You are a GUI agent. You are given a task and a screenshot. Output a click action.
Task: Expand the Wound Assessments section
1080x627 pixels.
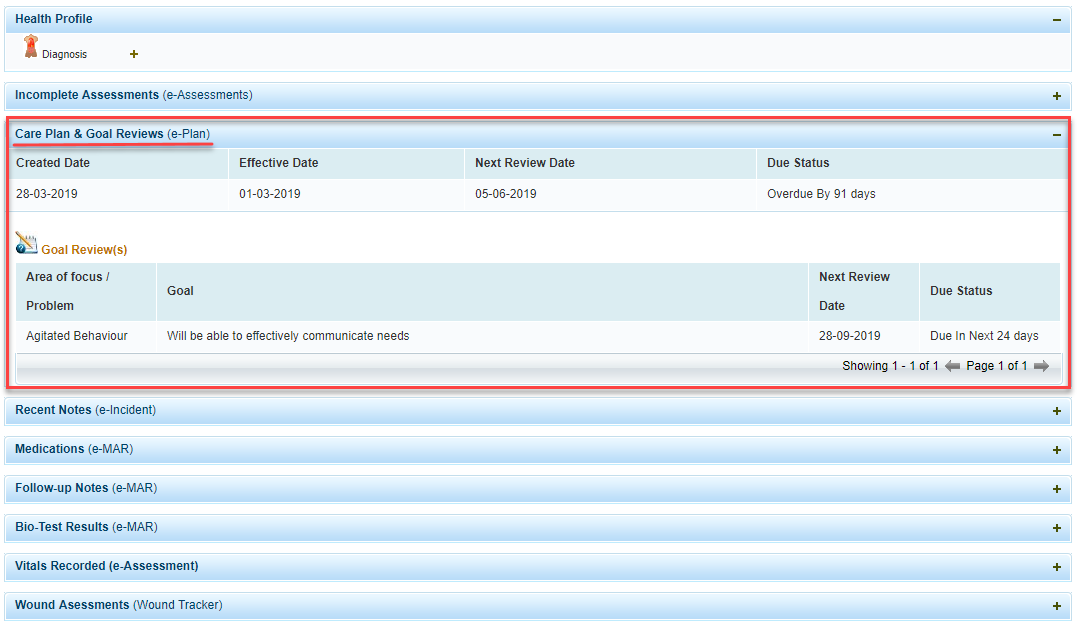tap(1056, 606)
